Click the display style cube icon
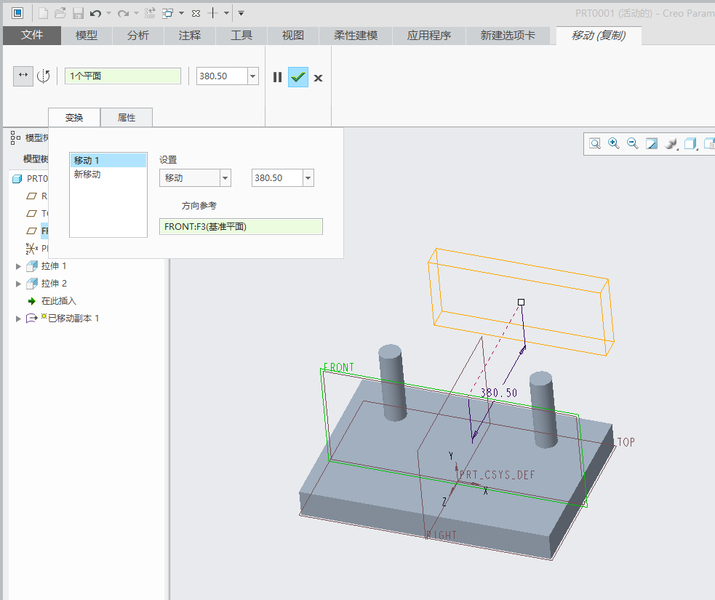 pos(690,144)
